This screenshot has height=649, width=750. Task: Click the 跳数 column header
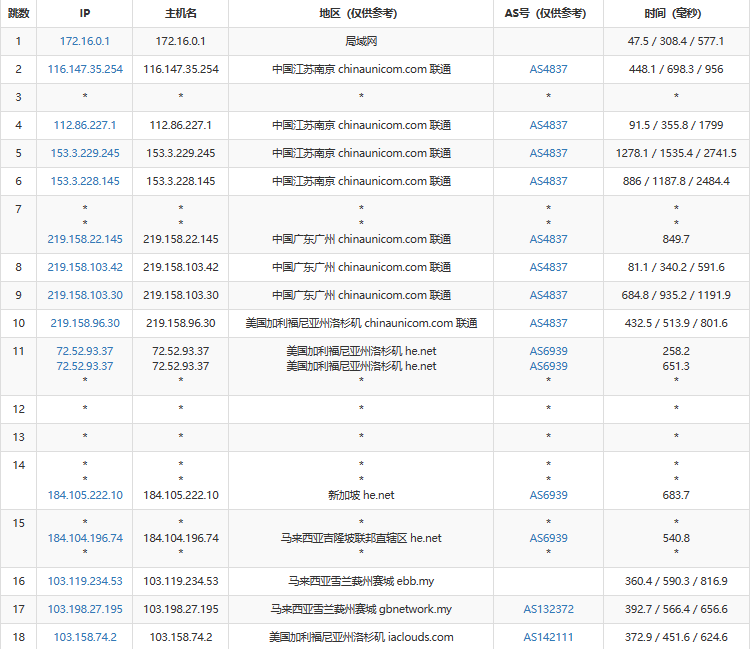coord(18,14)
